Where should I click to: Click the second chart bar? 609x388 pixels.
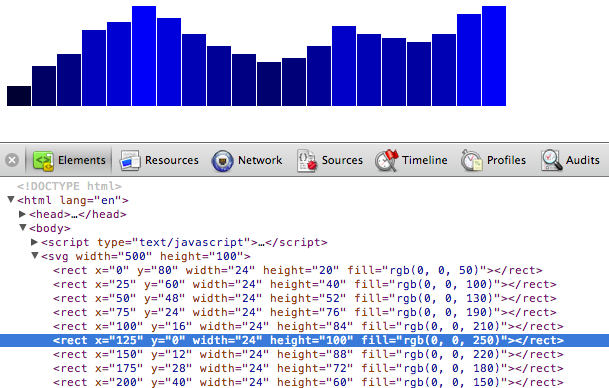pos(44,86)
